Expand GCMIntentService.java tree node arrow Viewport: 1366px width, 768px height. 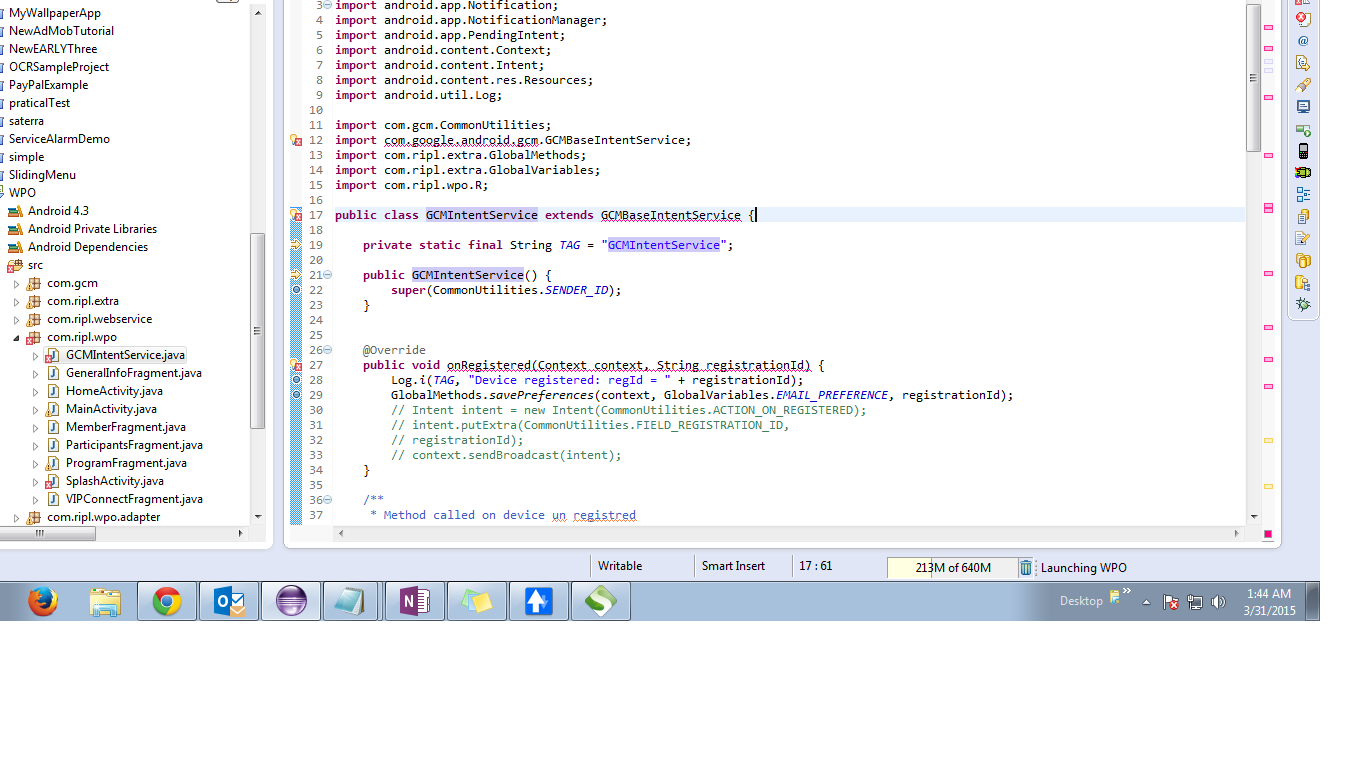(35, 356)
